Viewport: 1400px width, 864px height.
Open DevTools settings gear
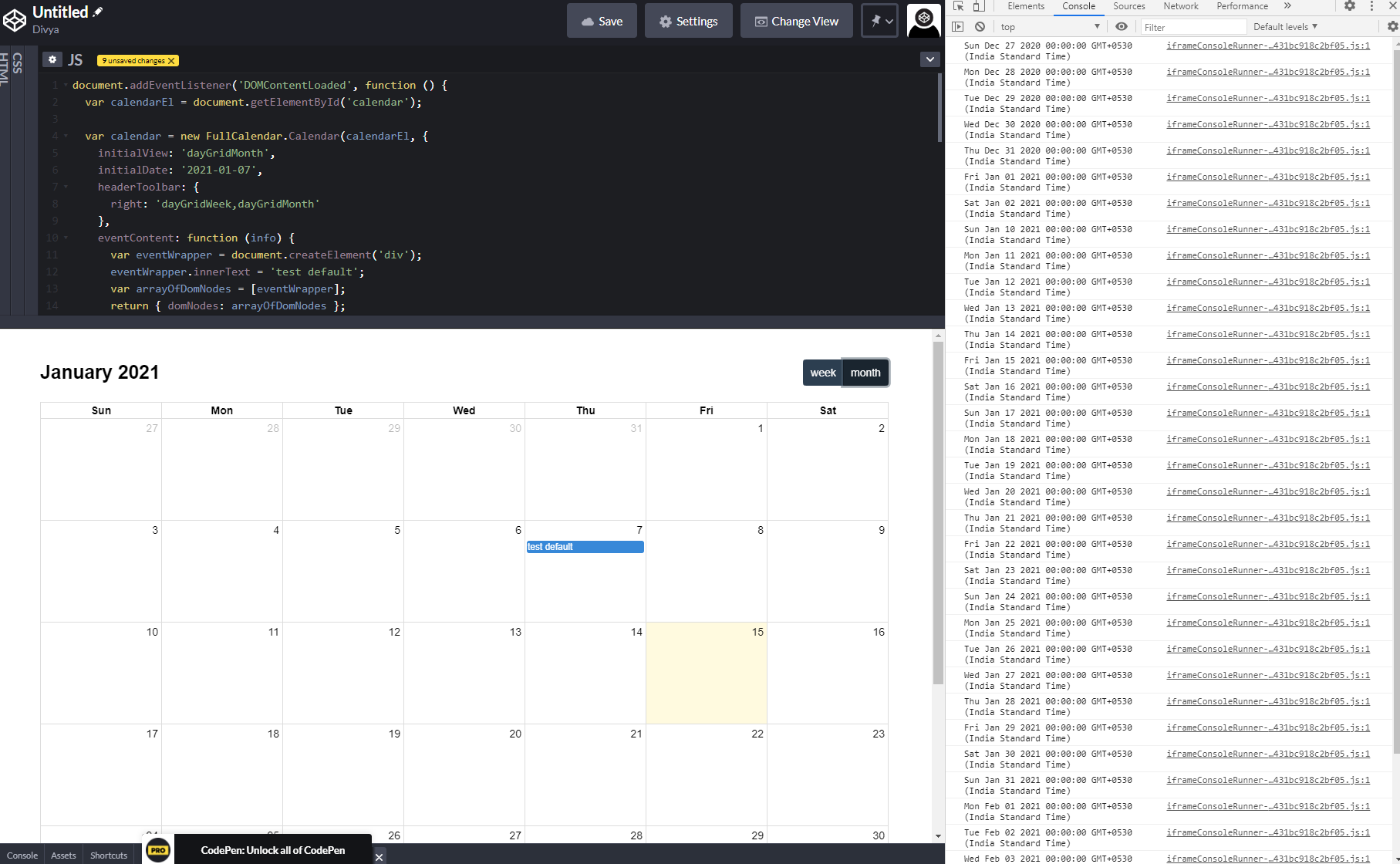pyautogui.click(x=1350, y=6)
